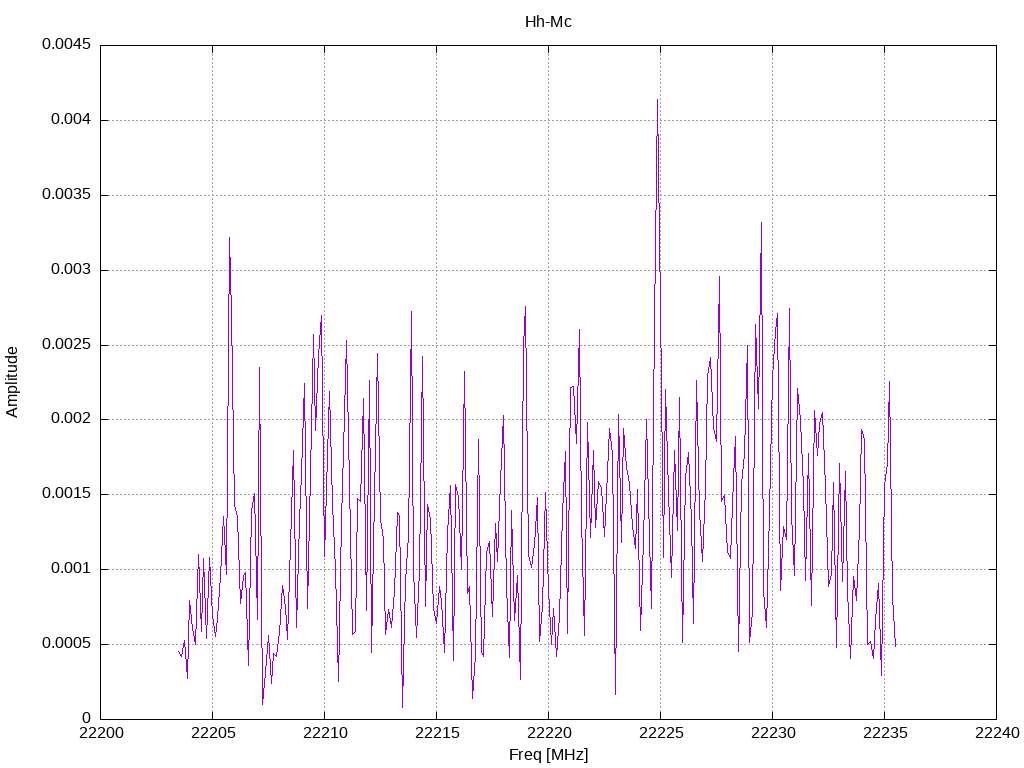
Task: Click the y-axis tick label 0.0045
Action: point(67,44)
